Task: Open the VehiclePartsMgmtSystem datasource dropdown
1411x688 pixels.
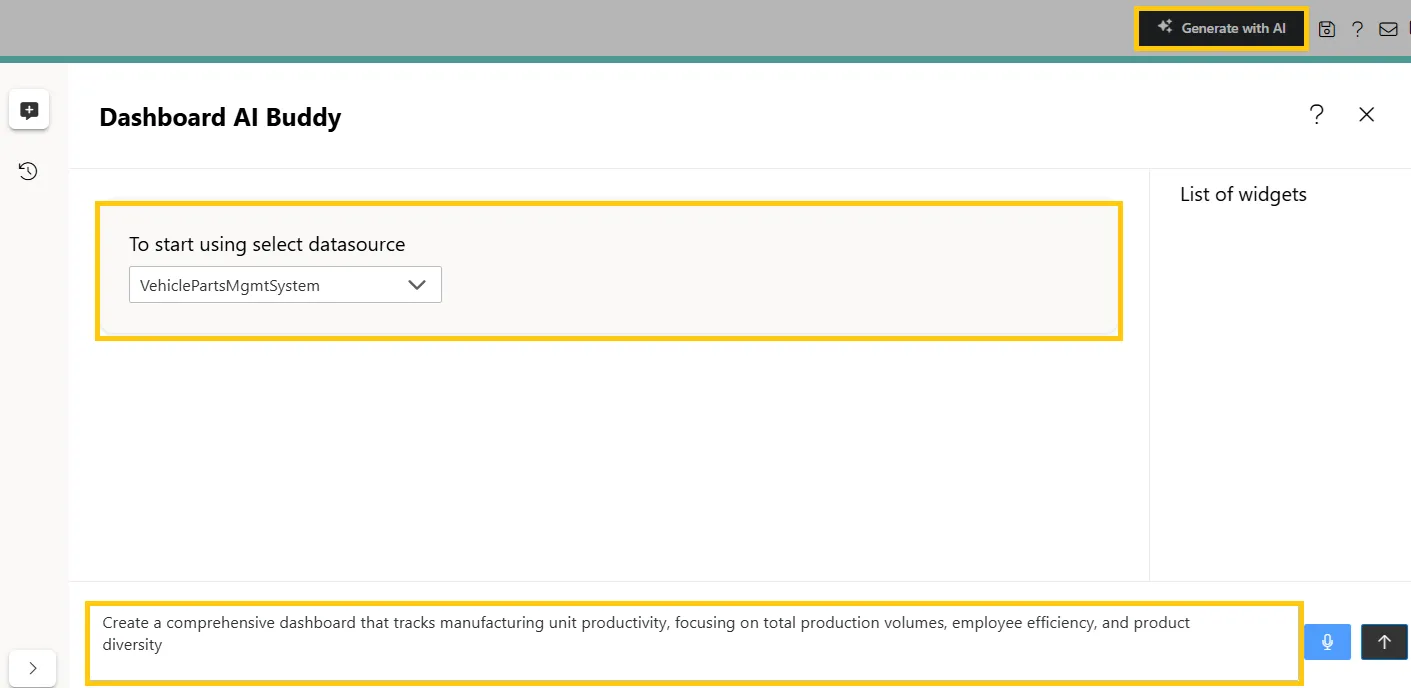Action: [285, 285]
